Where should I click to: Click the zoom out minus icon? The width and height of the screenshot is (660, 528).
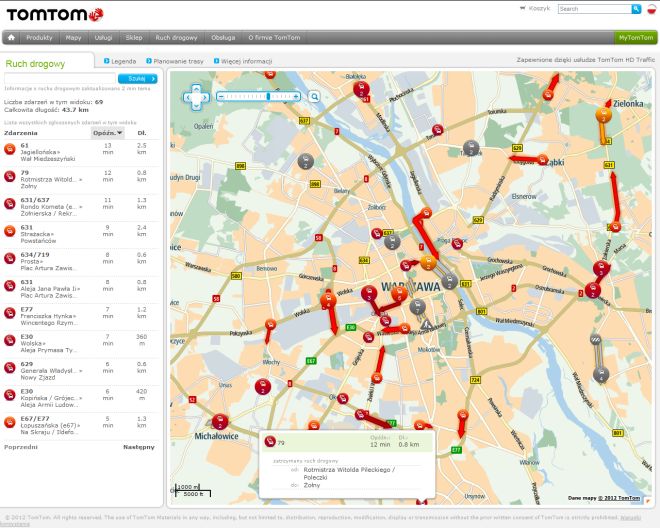(220, 96)
